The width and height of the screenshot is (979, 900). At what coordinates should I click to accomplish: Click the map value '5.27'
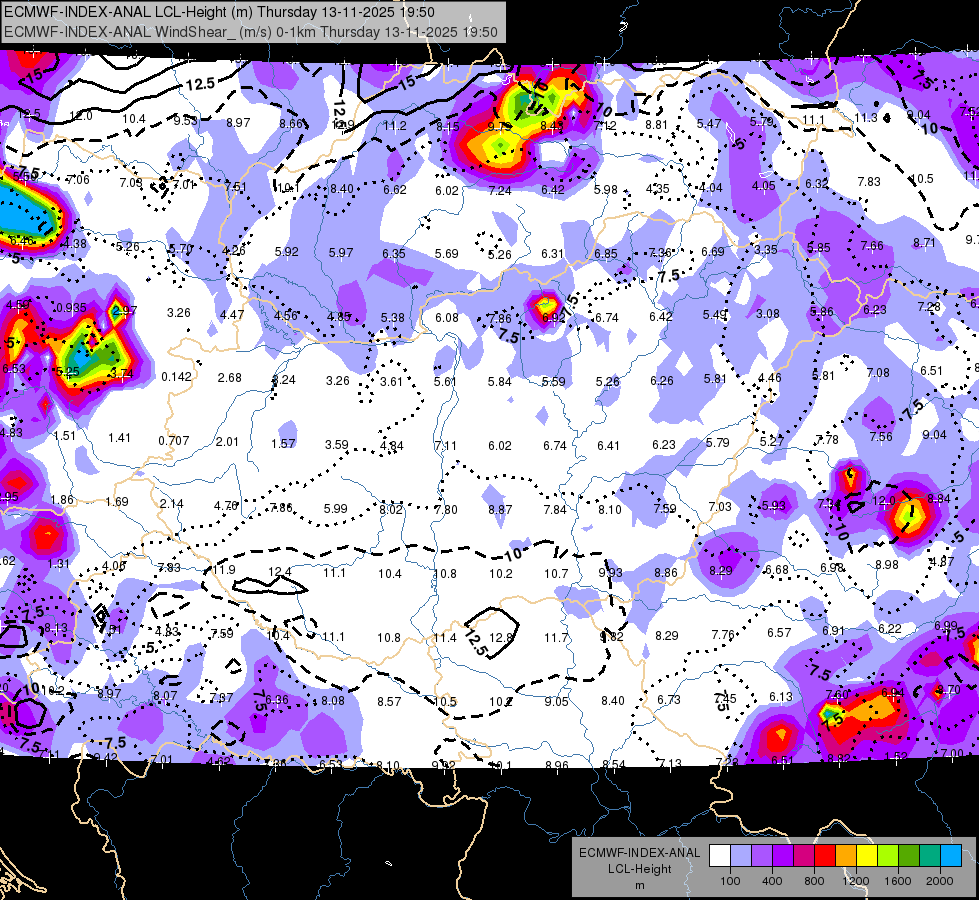click(x=772, y=442)
